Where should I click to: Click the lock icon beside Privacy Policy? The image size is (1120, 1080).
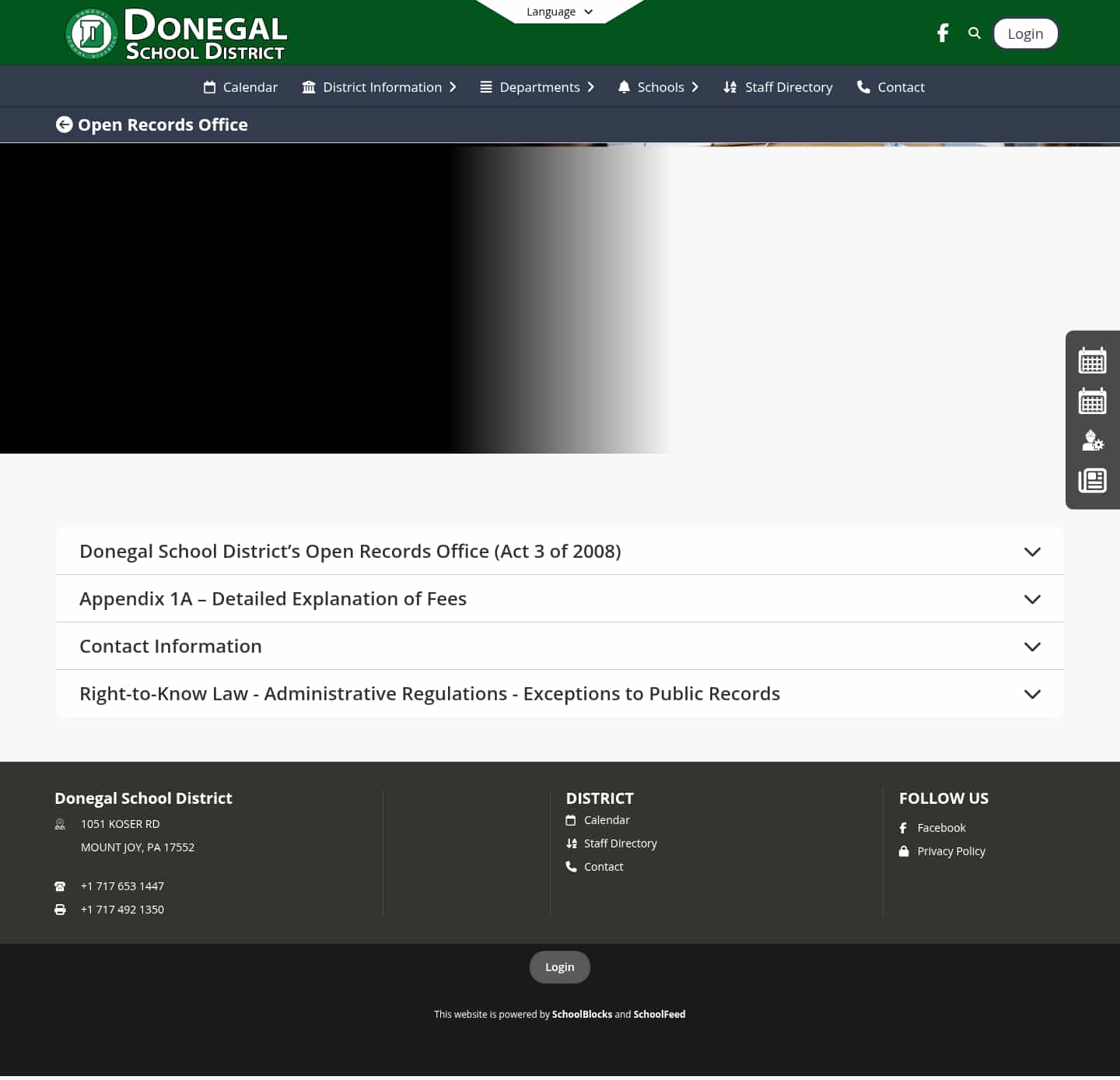click(x=904, y=851)
